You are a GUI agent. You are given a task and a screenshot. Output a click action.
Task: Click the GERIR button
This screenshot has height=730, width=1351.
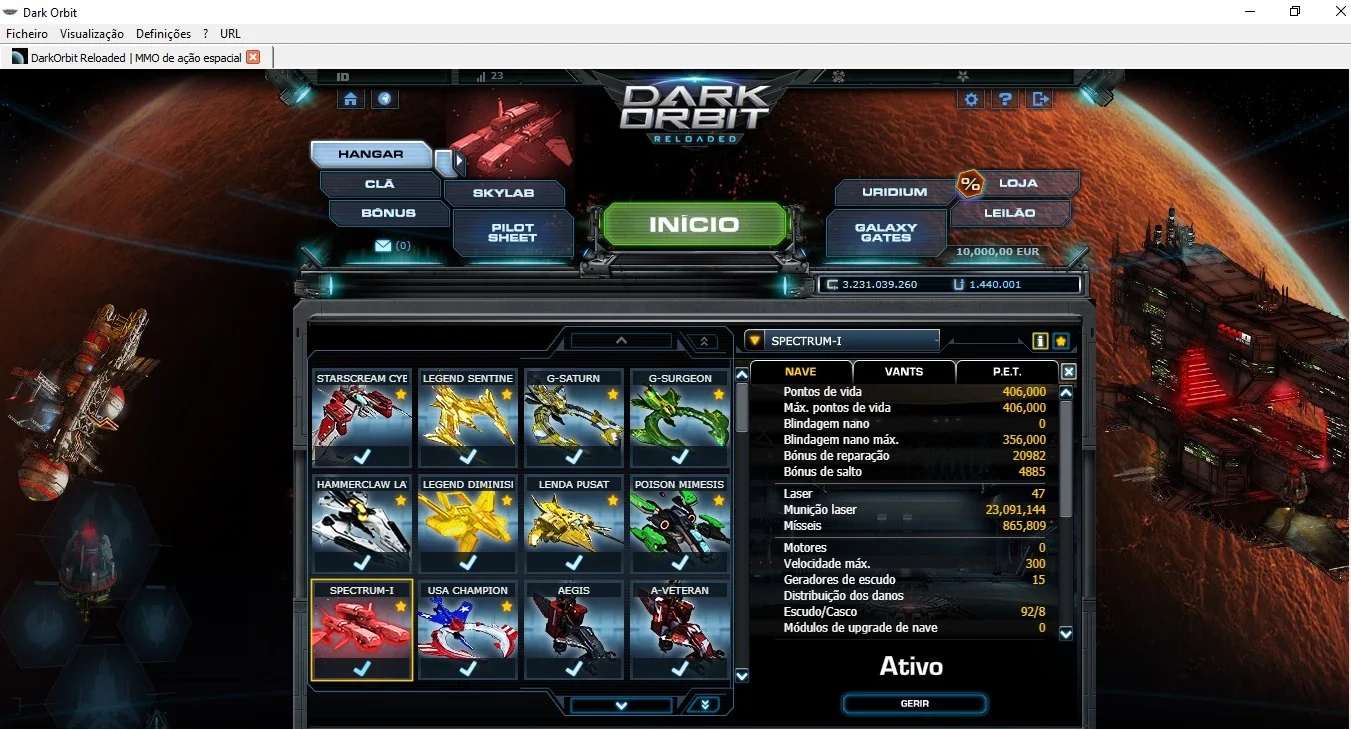(x=915, y=704)
